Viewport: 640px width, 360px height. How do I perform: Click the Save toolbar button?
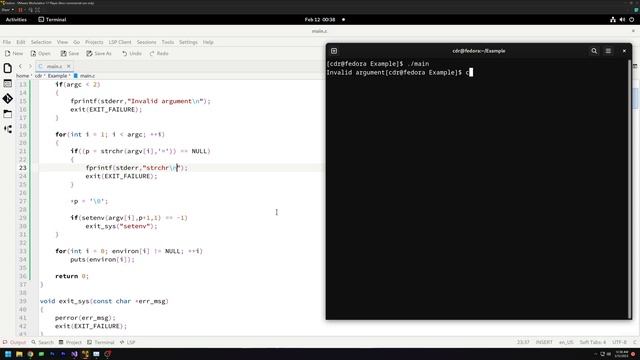click(x=69, y=53)
